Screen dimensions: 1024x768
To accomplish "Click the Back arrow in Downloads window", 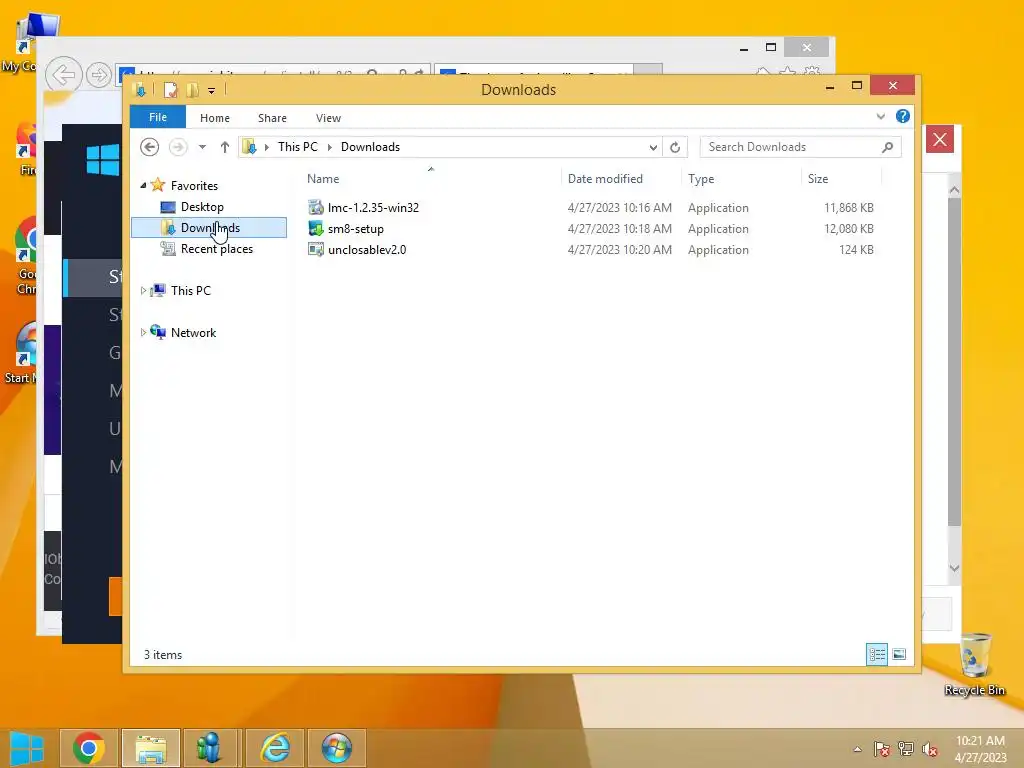I will [x=150, y=147].
